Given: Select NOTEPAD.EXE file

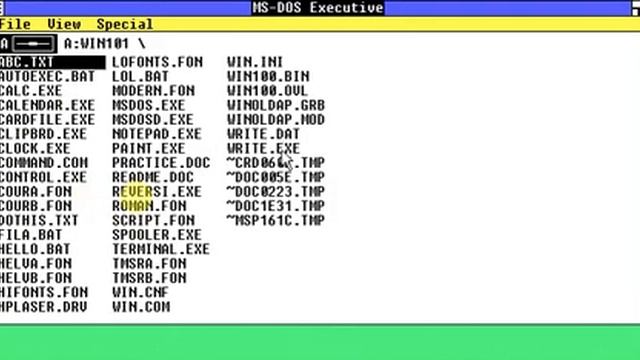Looking at the screenshot, I should click(157, 134).
